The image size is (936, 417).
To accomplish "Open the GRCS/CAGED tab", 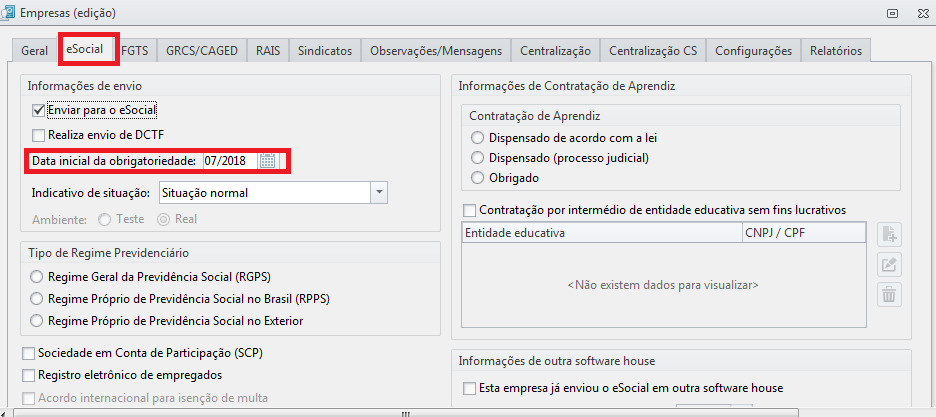I will [202, 51].
